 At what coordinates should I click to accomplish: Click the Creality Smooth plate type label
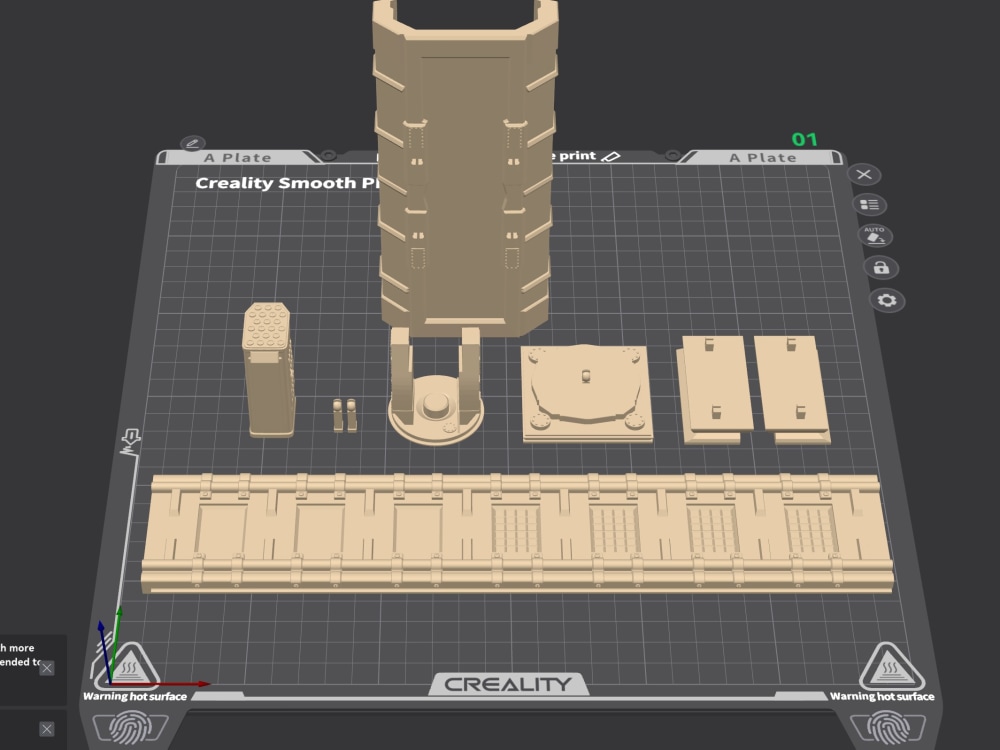[x=287, y=183]
